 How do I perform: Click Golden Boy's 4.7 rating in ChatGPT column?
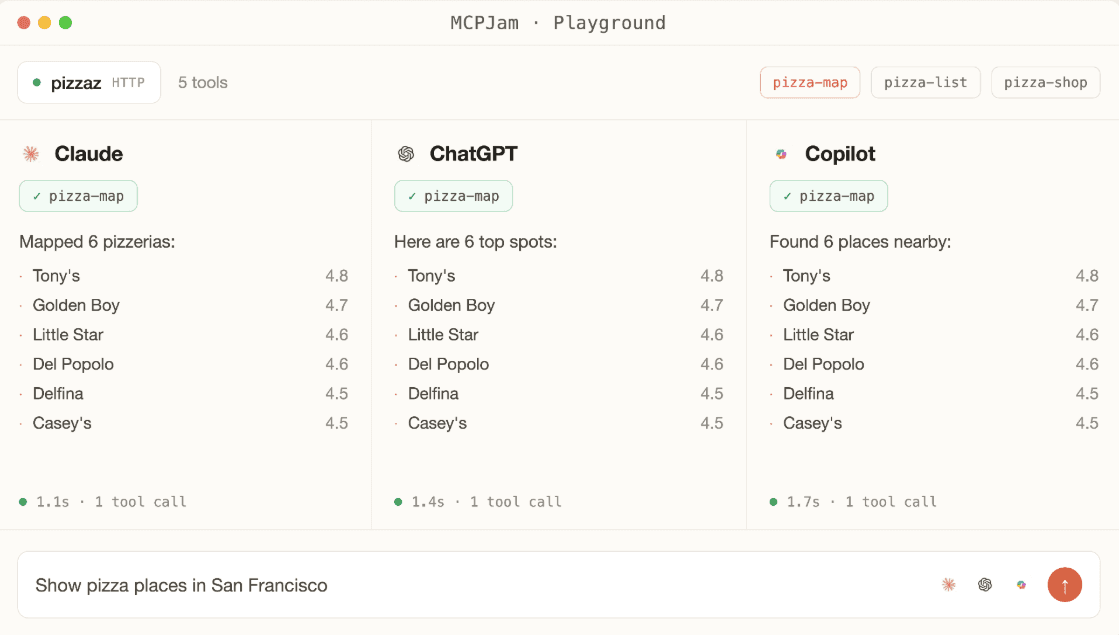pos(712,305)
